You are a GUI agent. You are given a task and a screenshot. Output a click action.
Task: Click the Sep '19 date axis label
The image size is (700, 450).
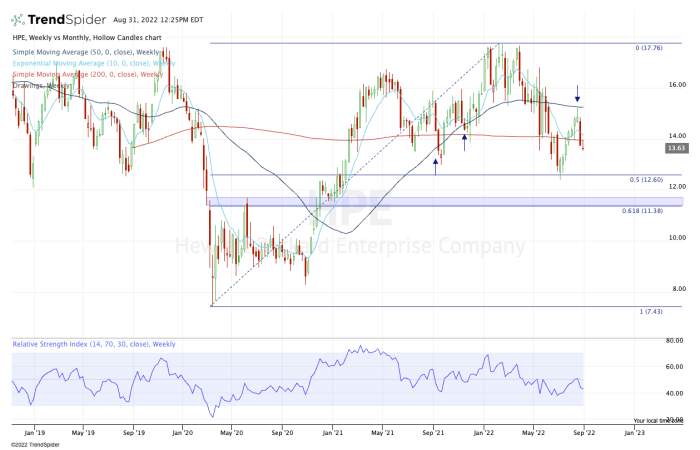134,433
